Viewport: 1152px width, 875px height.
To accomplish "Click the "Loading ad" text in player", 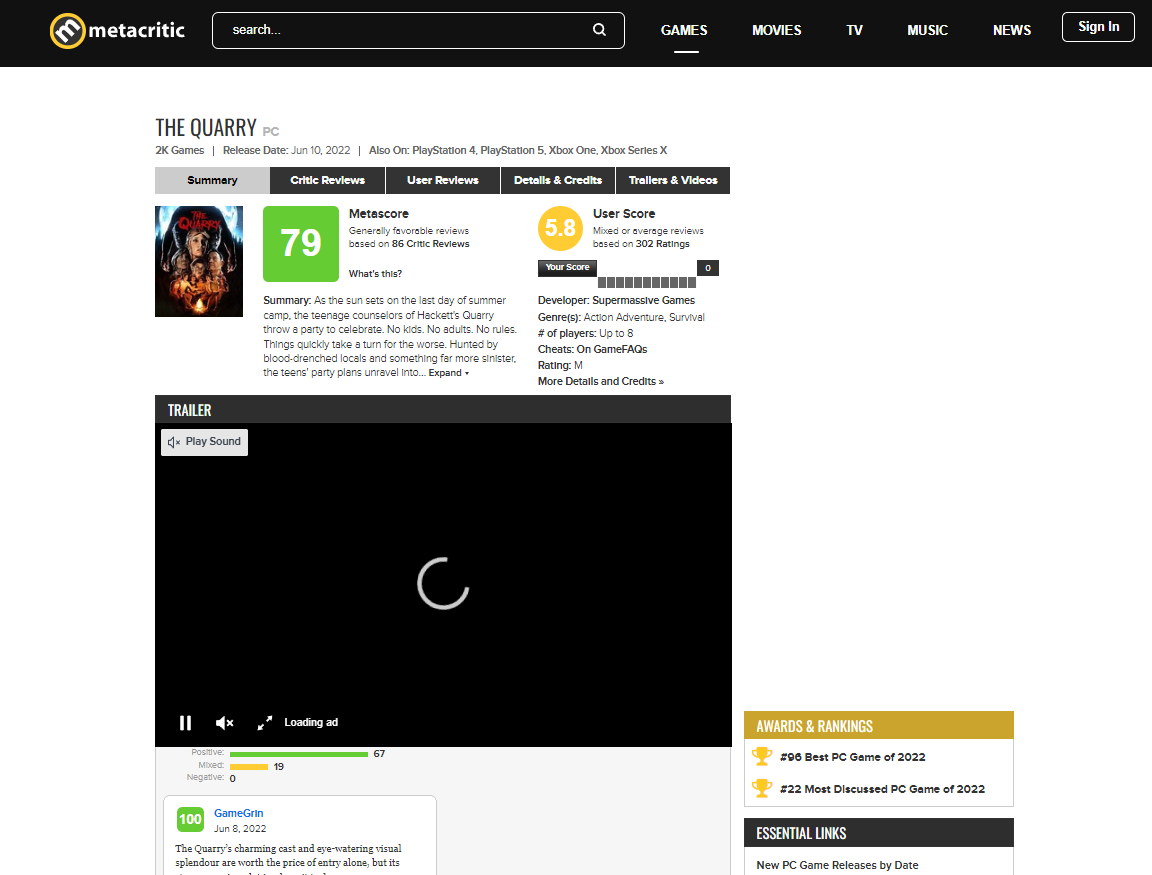I will coord(312,723).
